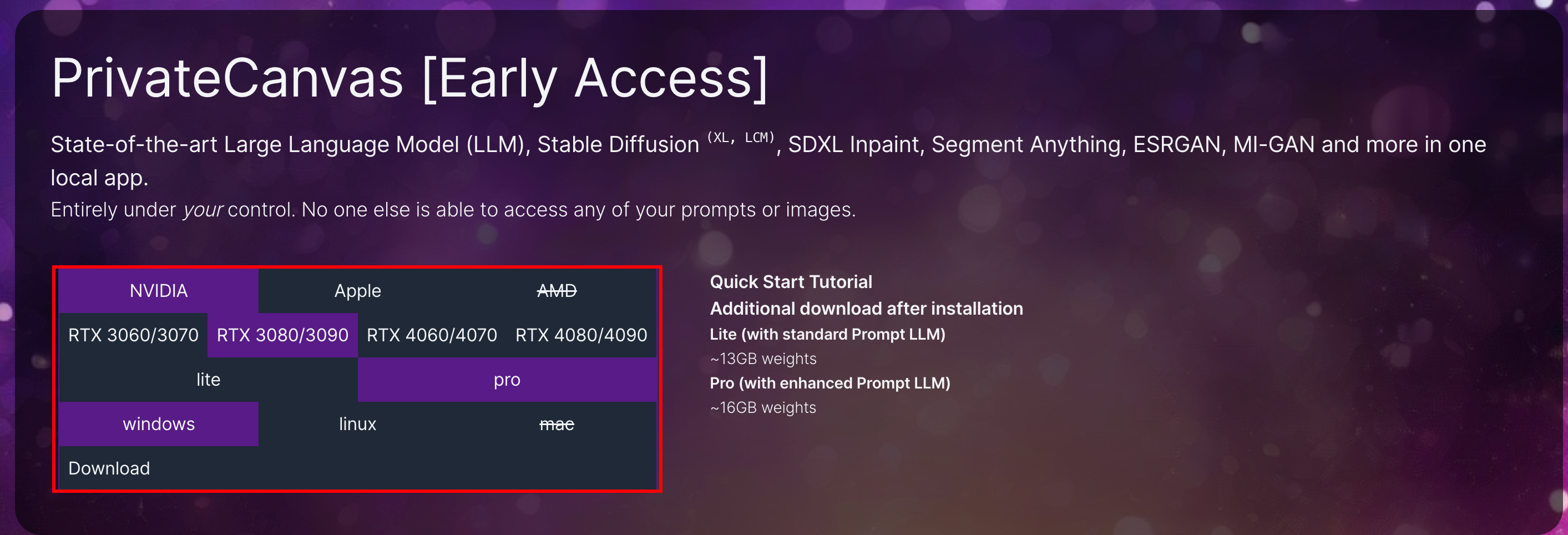Open the Quick Start Tutorial
Screen dimensions: 1568x535
click(x=791, y=282)
